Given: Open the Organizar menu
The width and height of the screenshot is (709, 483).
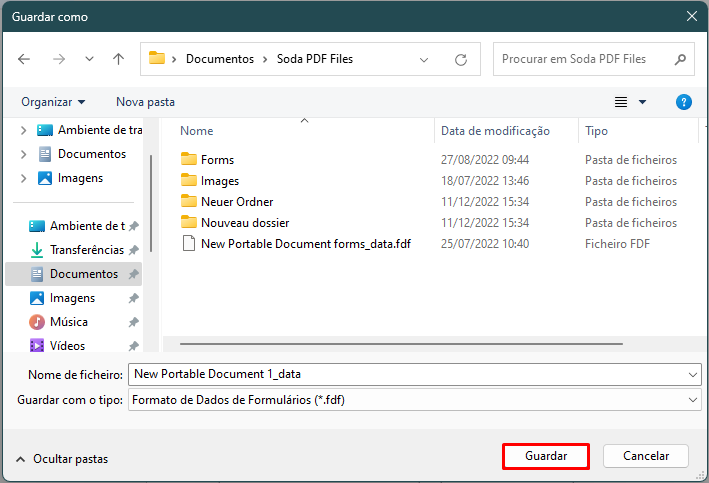Looking at the screenshot, I should point(53,102).
